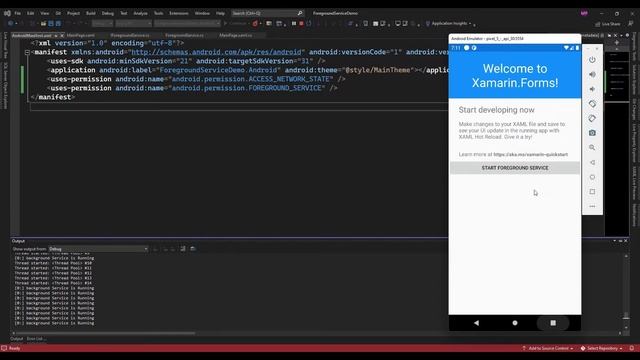The height and width of the screenshot is (360, 640).
Task: Click the user account avatar badge
Action: point(584,13)
